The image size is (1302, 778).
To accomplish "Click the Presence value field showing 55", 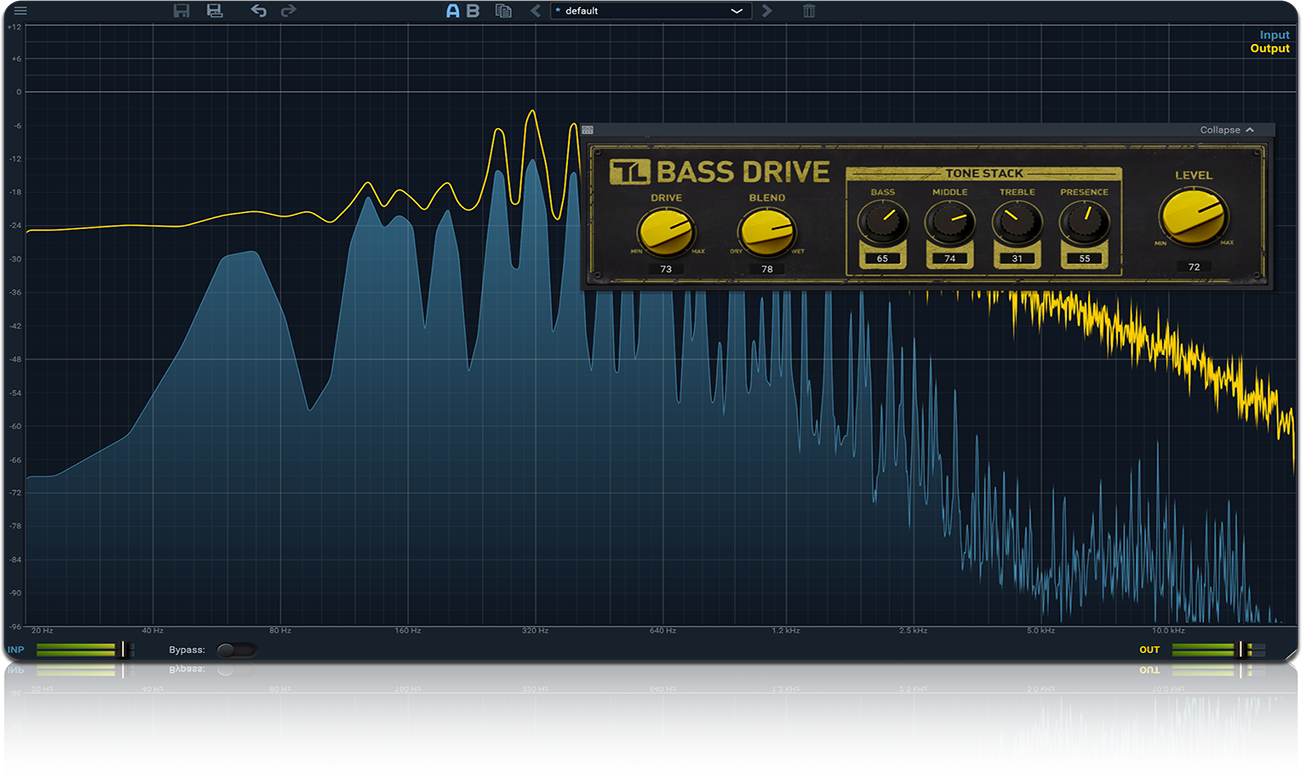I will 1084,259.
